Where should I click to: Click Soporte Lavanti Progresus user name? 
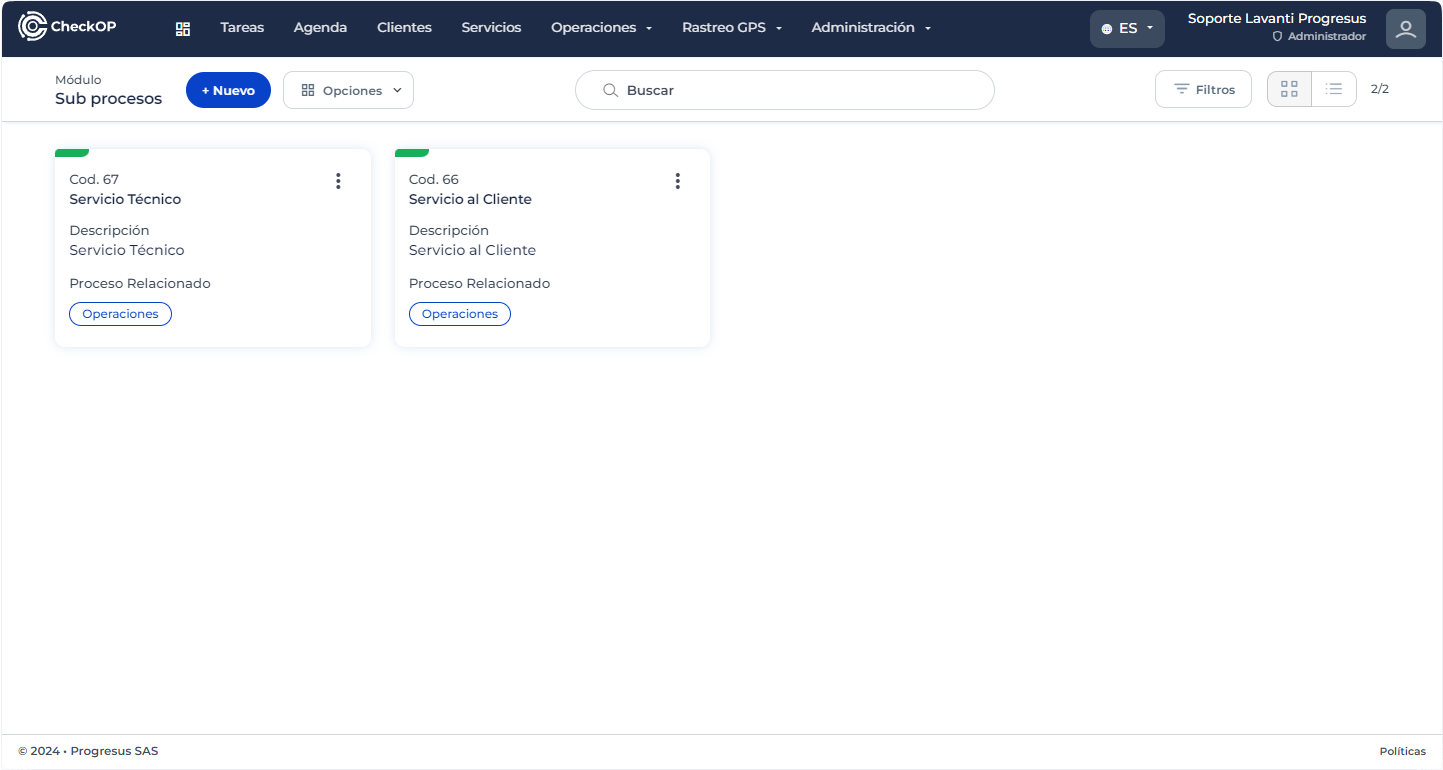pos(1277,19)
